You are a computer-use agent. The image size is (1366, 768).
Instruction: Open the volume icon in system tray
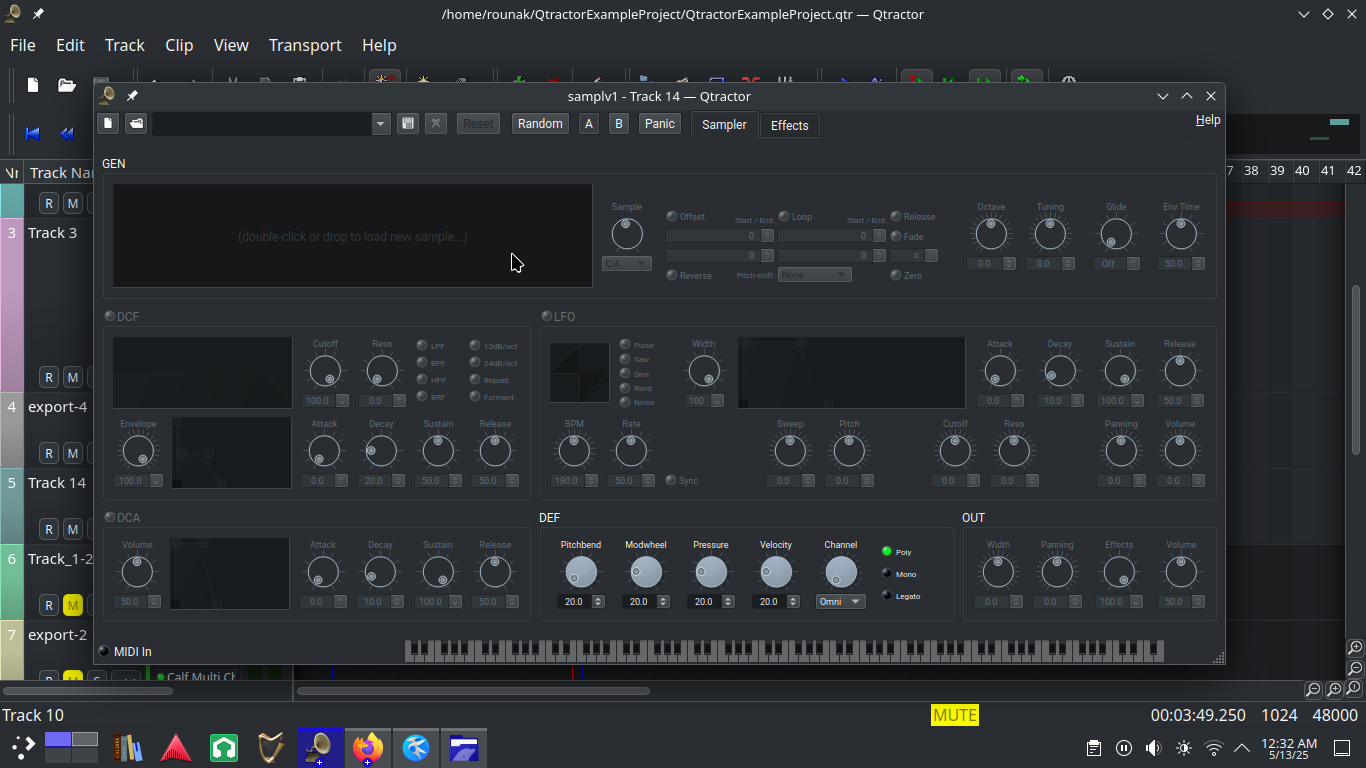tap(1153, 748)
